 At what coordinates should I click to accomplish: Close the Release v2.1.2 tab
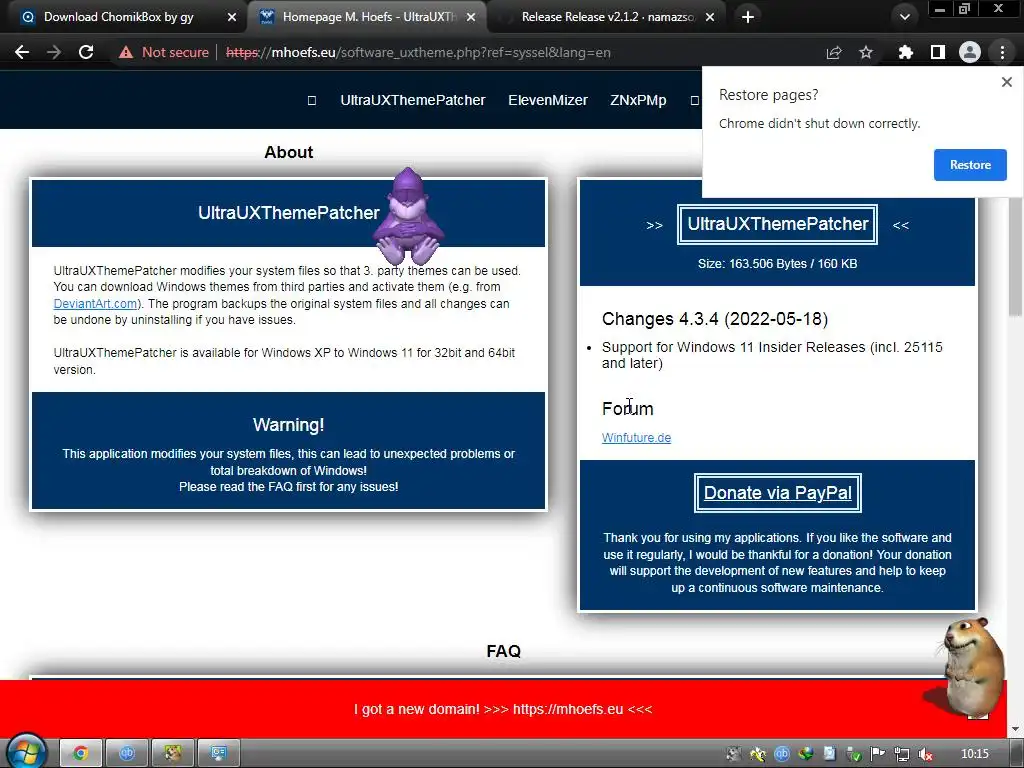pyautogui.click(x=710, y=17)
